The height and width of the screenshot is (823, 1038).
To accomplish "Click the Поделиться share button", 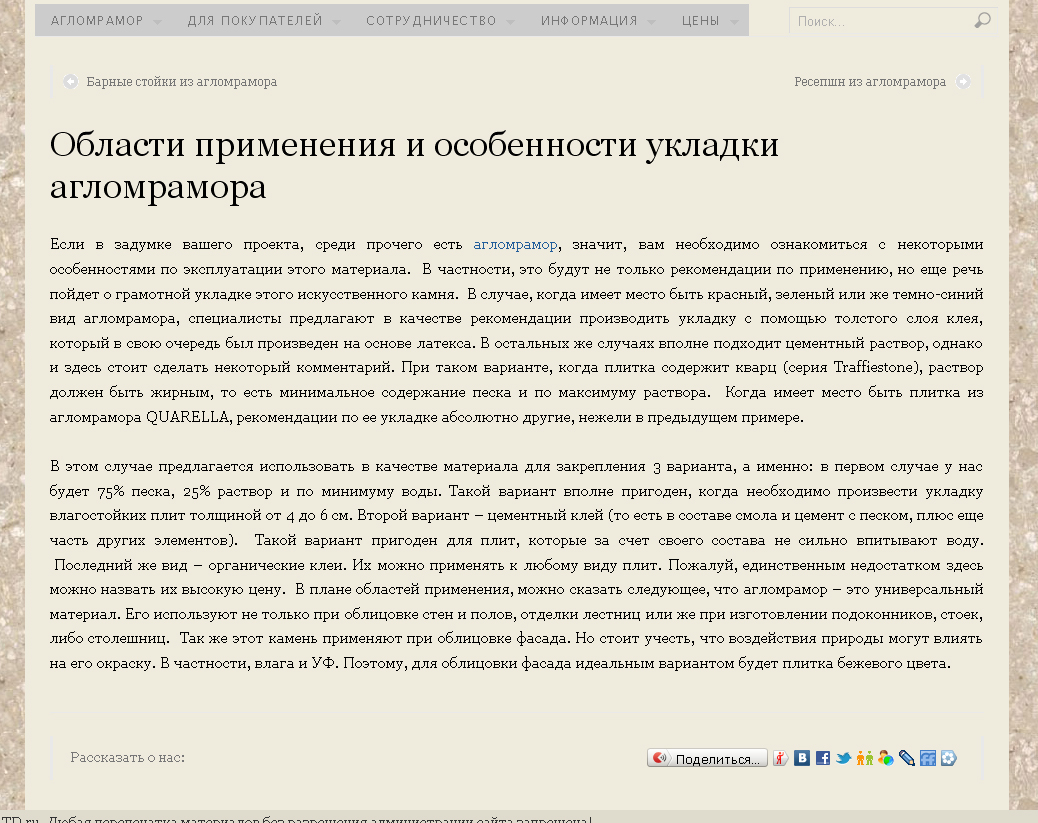I will (x=707, y=758).
